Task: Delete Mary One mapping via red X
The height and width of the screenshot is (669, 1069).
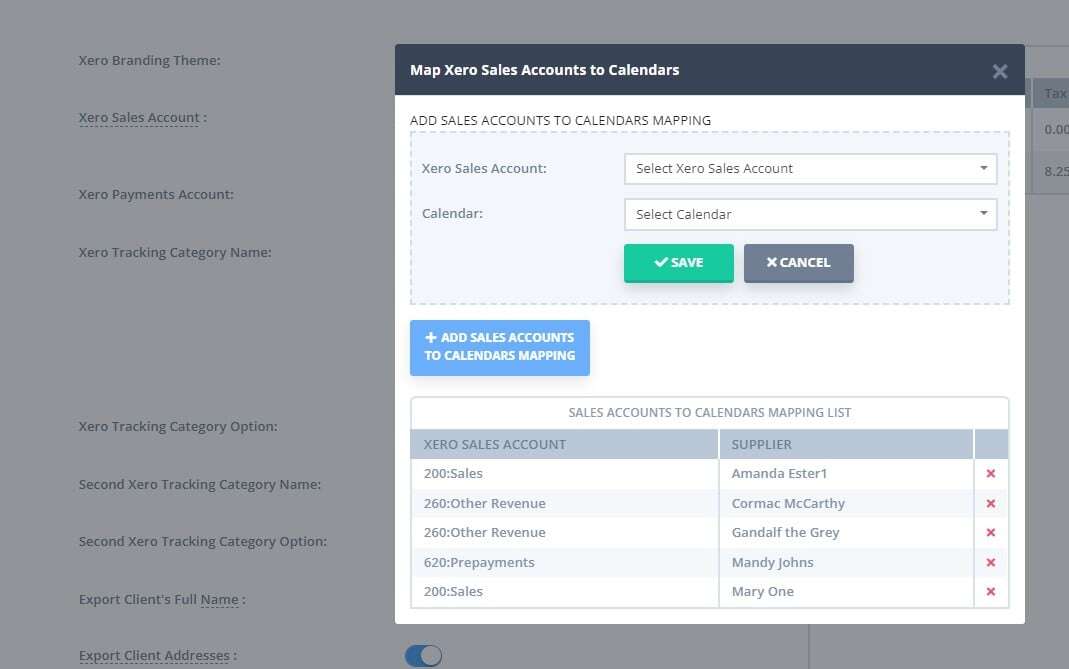Action: 990,591
